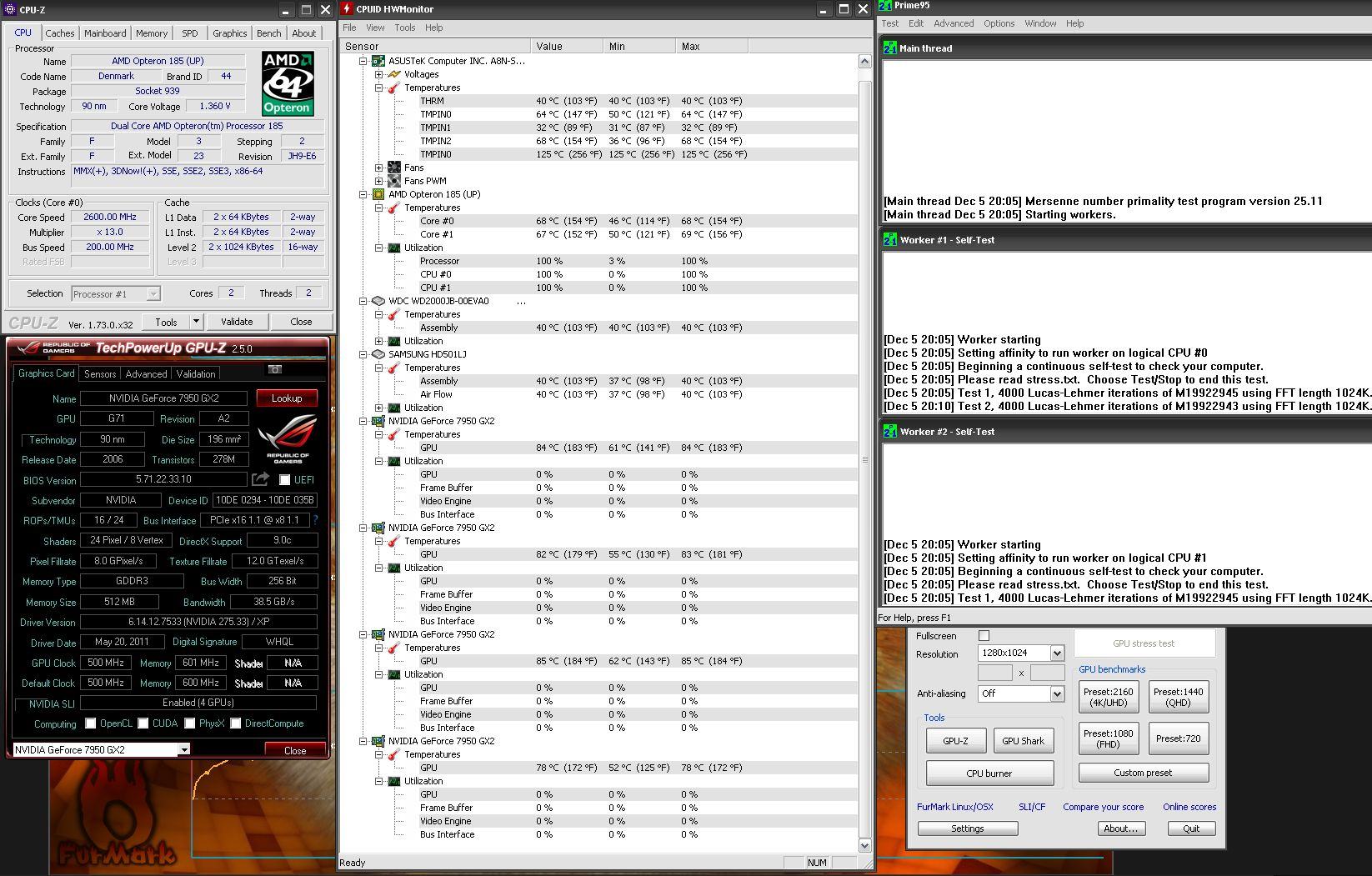Click the BIOS export share icon in GPU-Z
Viewport: 1372px width, 876px height.
261,479
